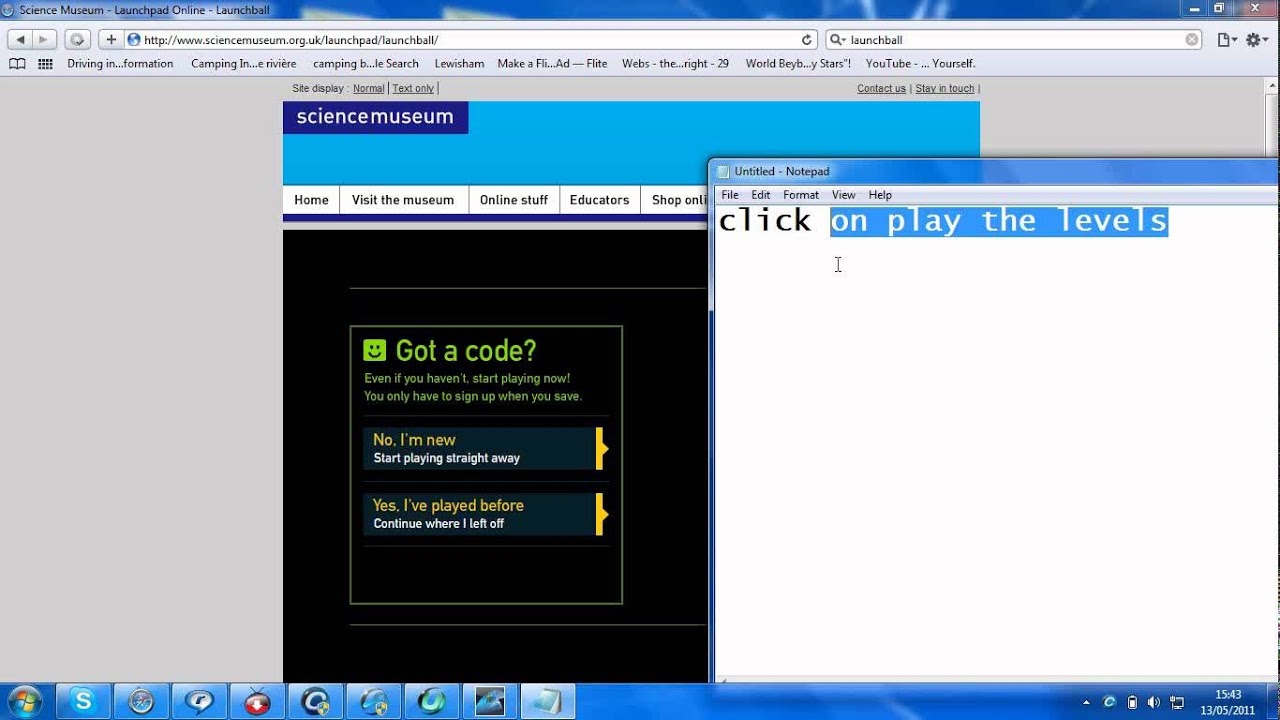Open the Webs - the...right - 29 bookmark
Screen dimensions: 1280x720
(x=675, y=63)
